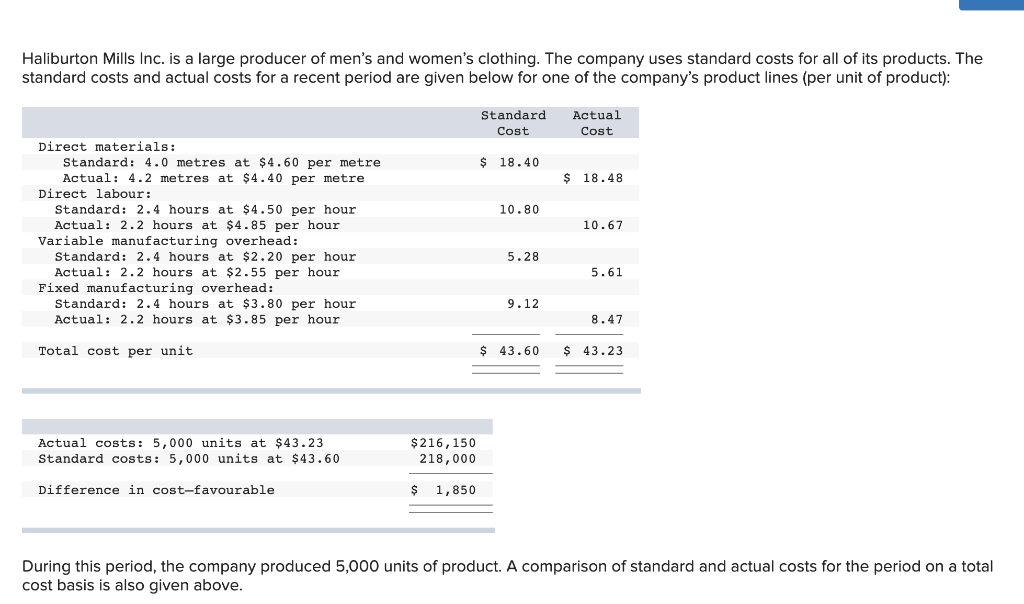
Task: Click 'Standard: 2.4 hours at $3.80 per hour'
Action: tap(205, 304)
